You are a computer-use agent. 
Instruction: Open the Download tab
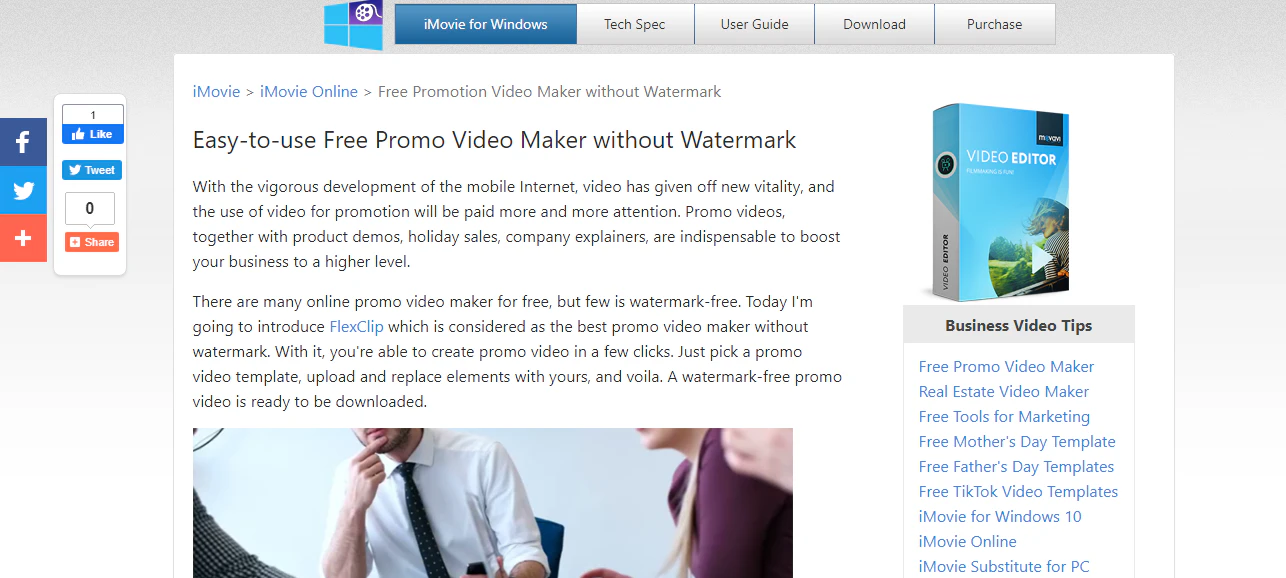[x=874, y=24]
